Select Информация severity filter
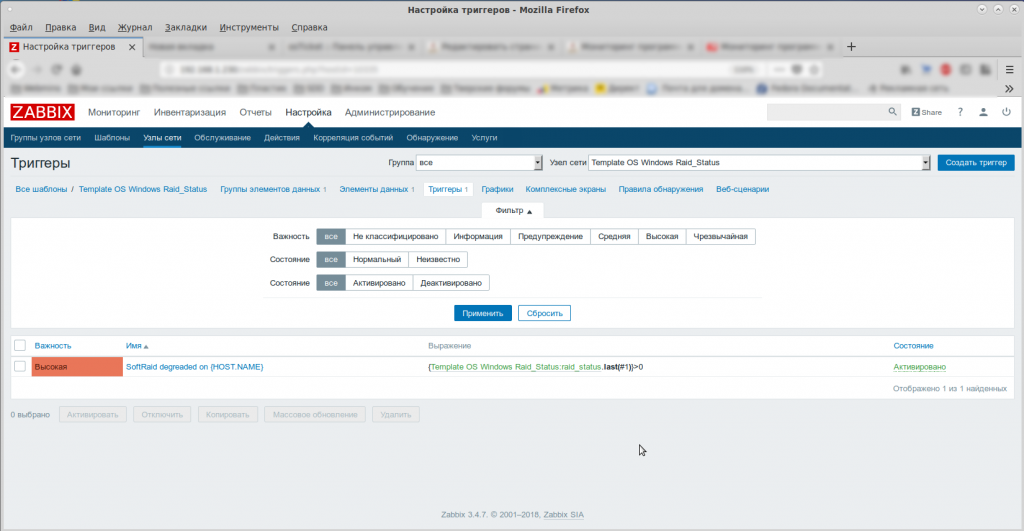The height and width of the screenshot is (531, 1024). click(478, 236)
